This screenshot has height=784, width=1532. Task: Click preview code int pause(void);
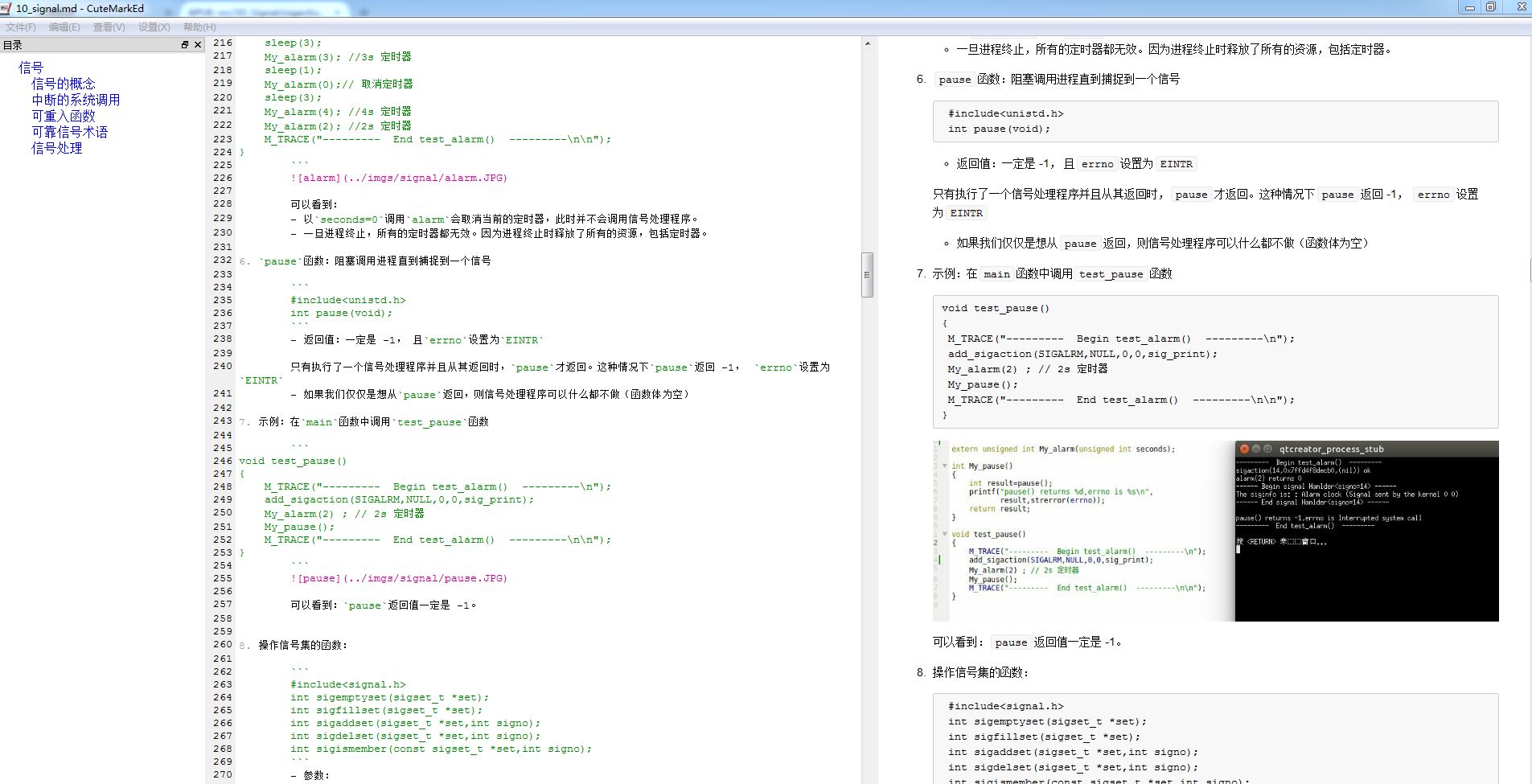point(999,129)
